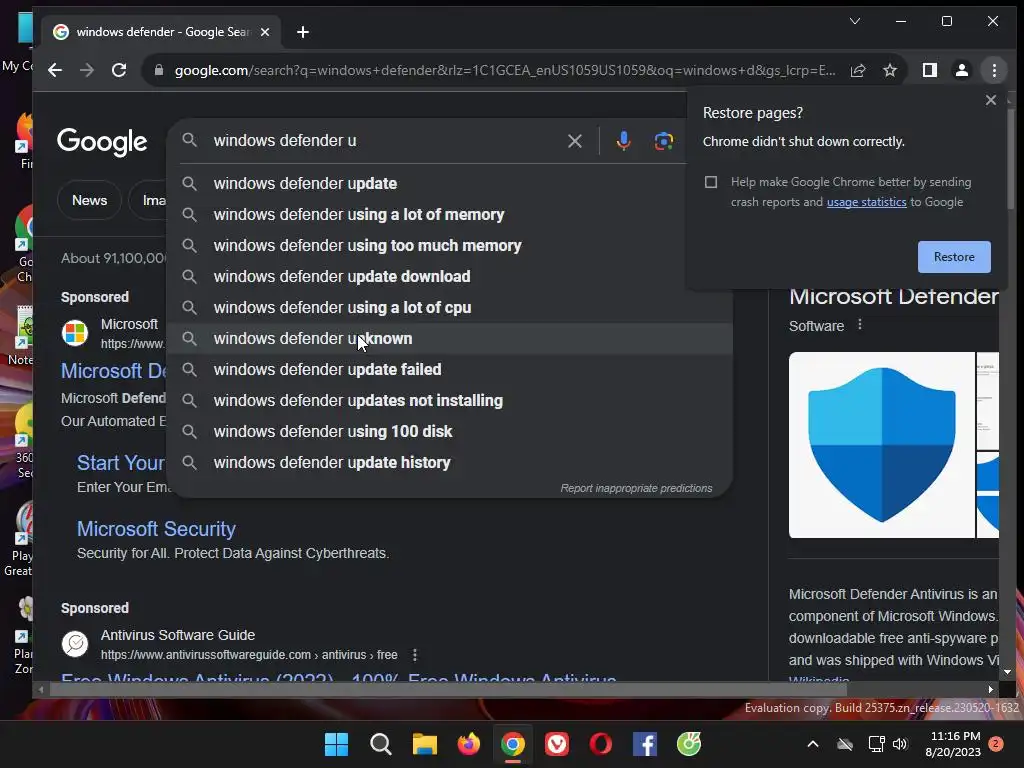The width and height of the screenshot is (1024, 768).
Task: Launch File Explorer from taskbar
Action: (424, 744)
